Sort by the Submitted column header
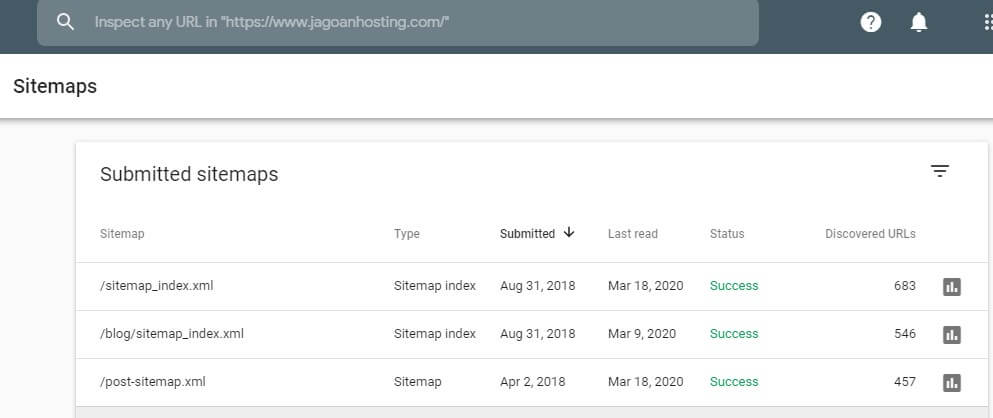This screenshot has height=418, width=993. coord(528,234)
